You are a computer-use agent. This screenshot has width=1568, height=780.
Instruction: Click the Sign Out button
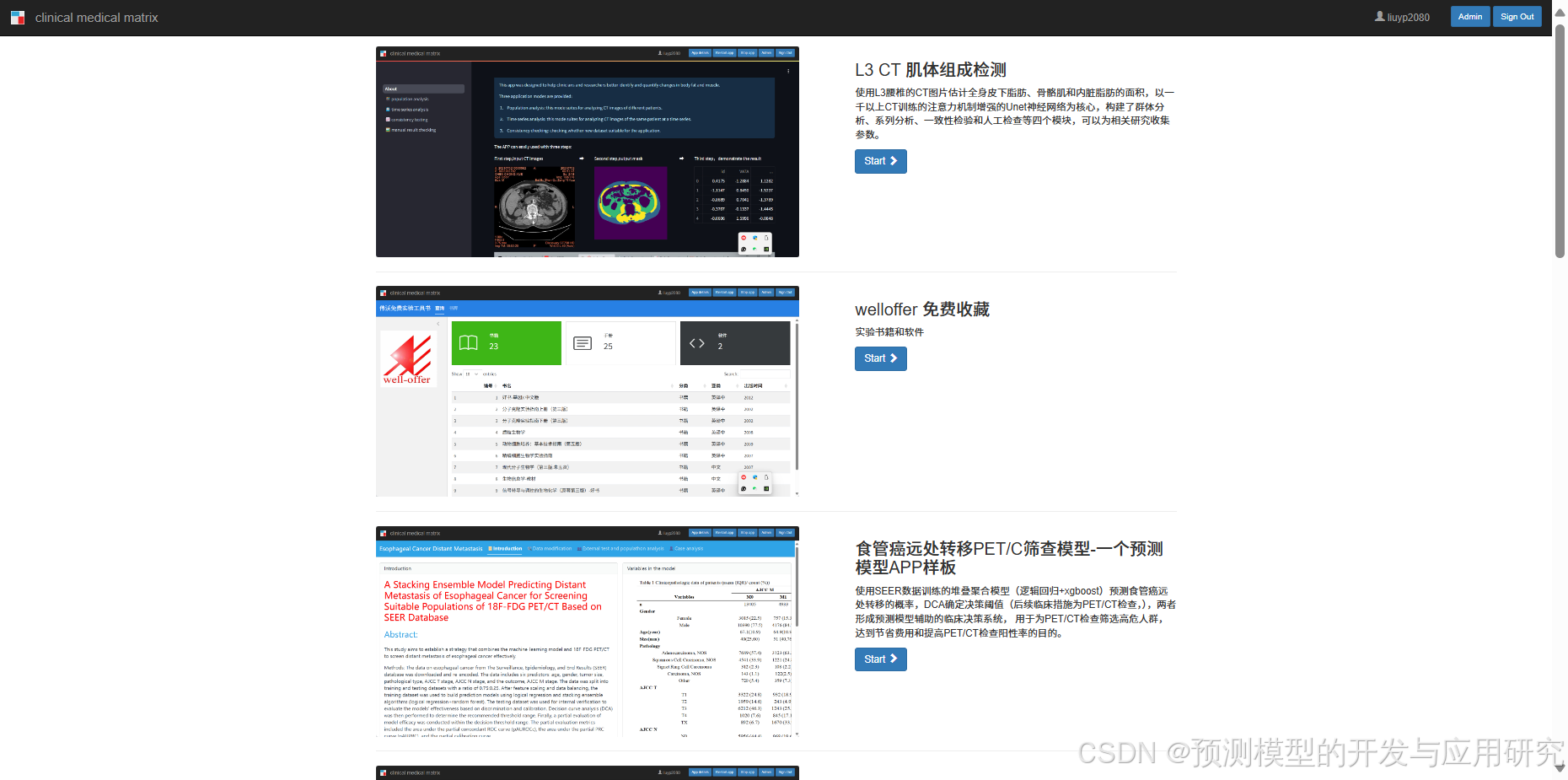point(1517,16)
